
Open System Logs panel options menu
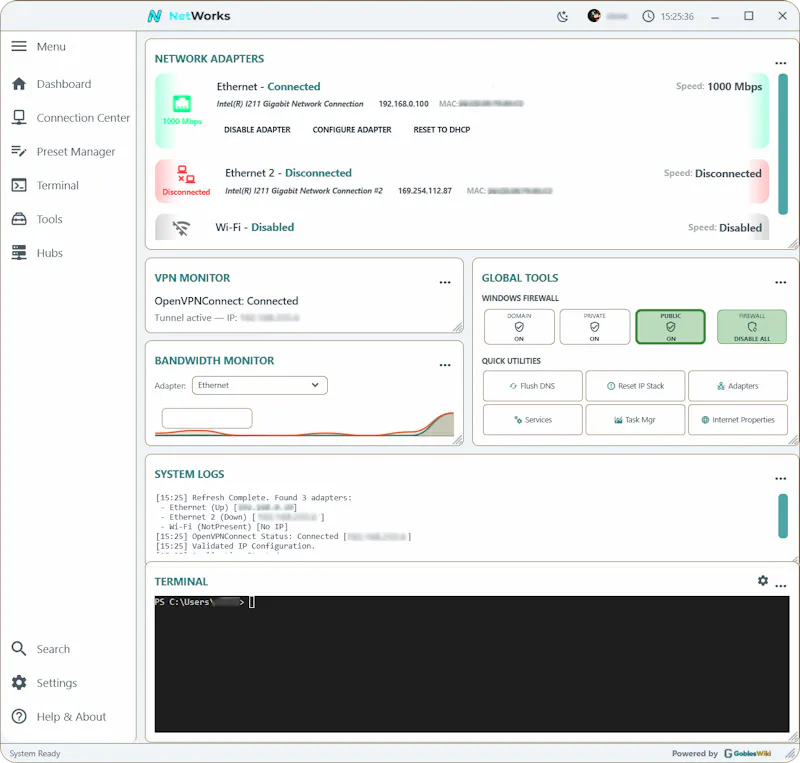tap(780, 479)
